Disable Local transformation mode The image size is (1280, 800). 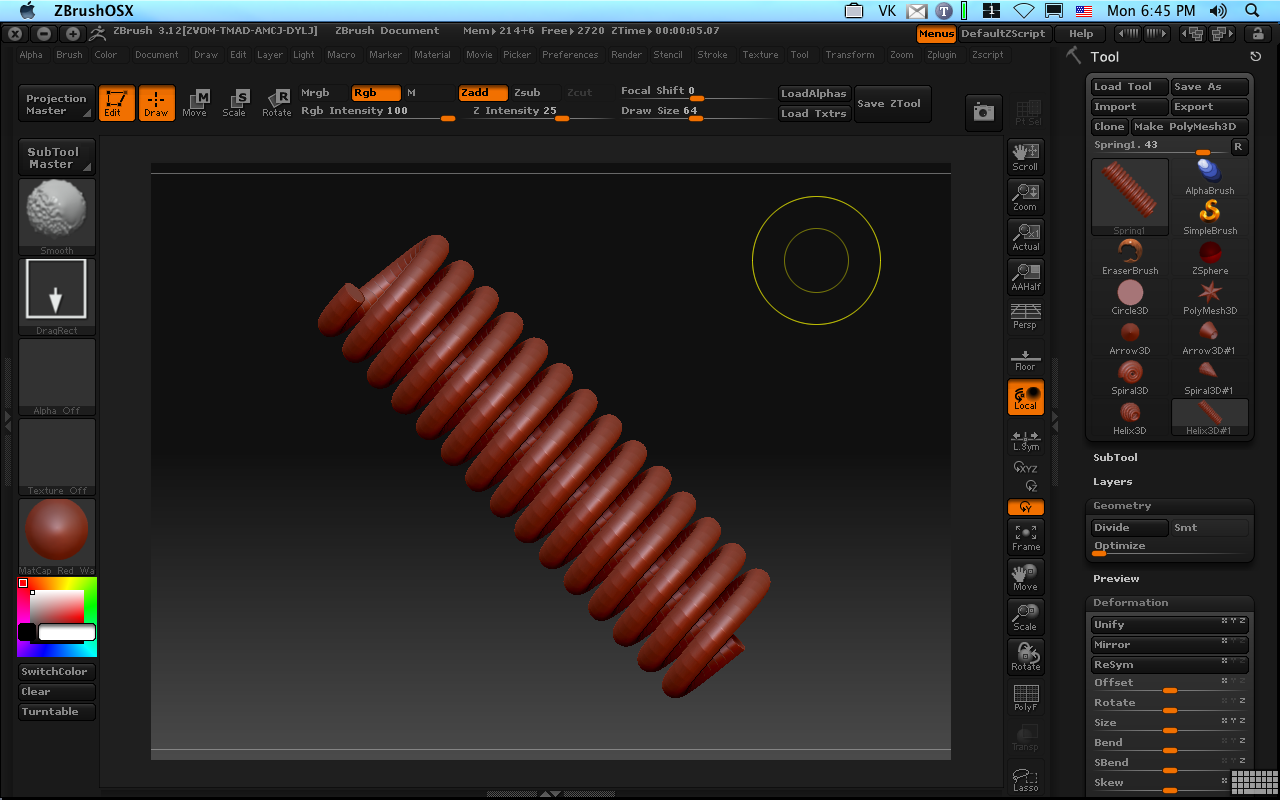tap(1025, 397)
